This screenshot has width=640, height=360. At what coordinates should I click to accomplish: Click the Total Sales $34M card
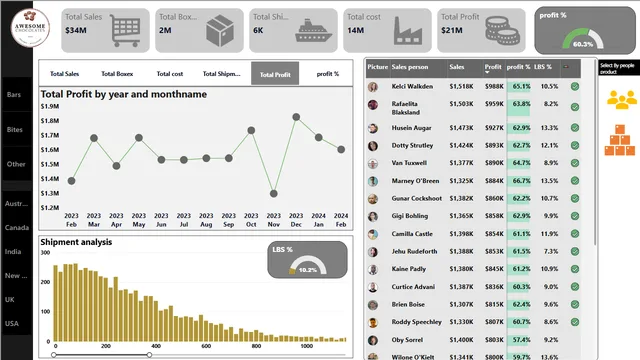tap(105, 31)
